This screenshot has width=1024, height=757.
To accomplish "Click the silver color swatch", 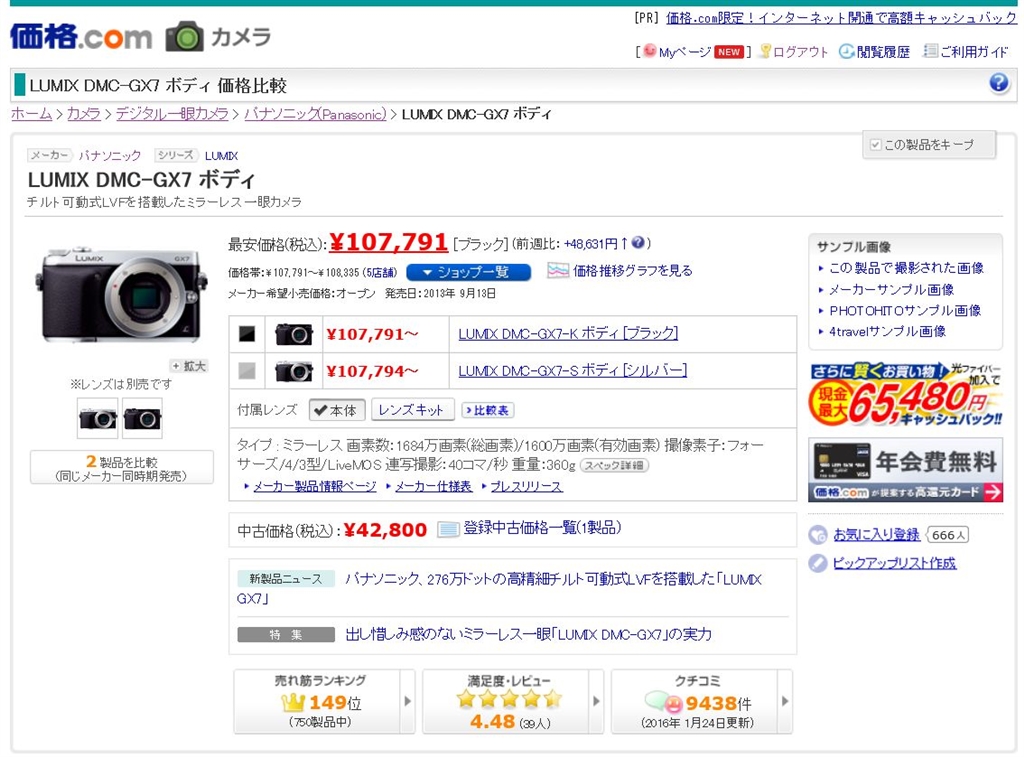I will tap(247, 372).
